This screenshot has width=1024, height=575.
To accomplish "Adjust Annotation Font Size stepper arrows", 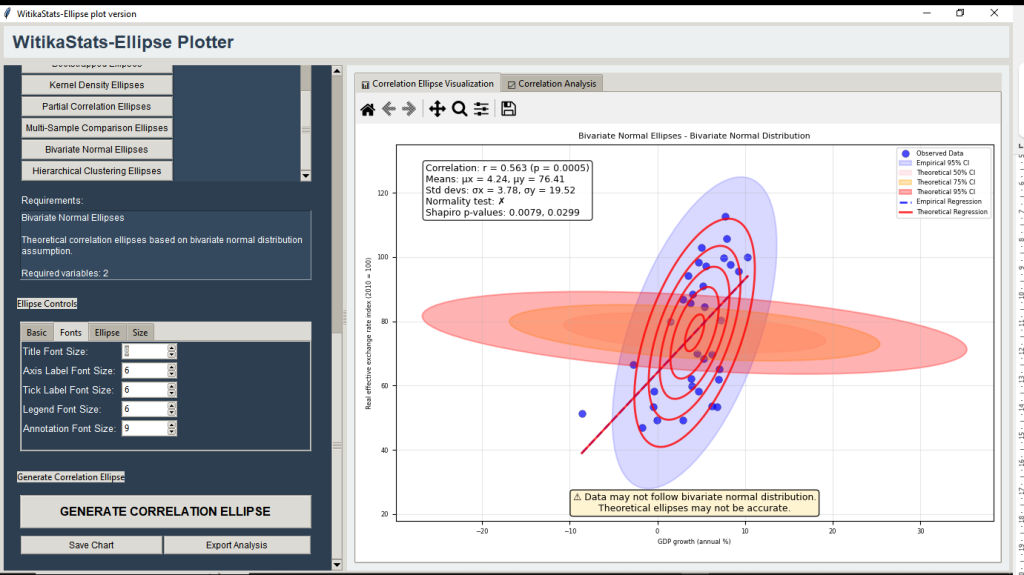I will click(x=172, y=429).
